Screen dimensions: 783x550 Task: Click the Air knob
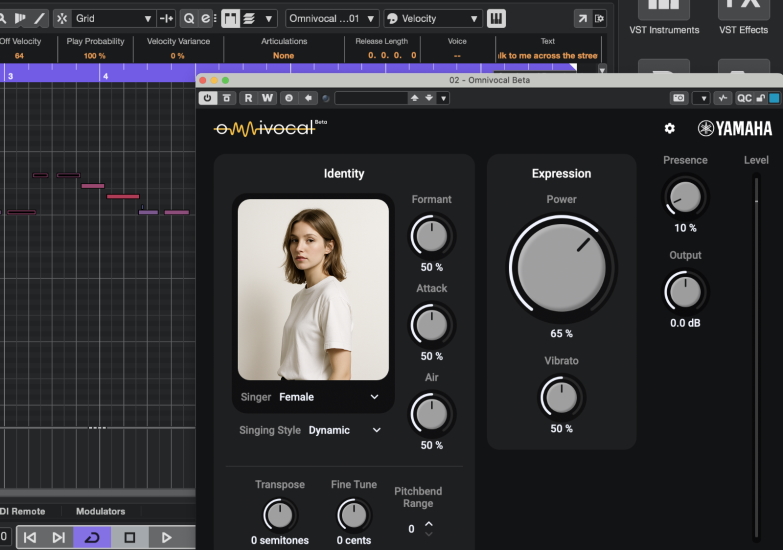pyautogui.click(x=431, y=414)
